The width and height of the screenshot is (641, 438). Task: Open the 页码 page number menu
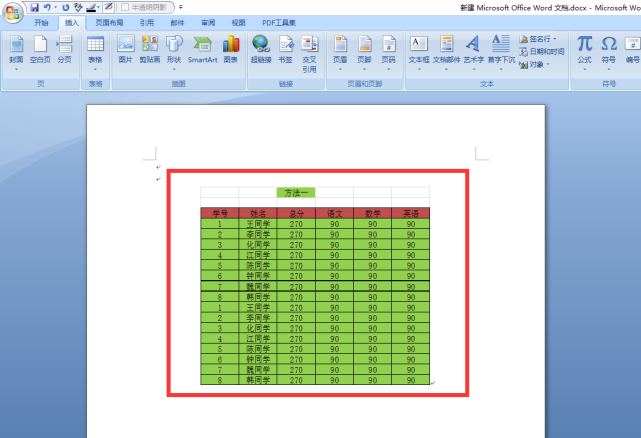(x=388, y=53)
